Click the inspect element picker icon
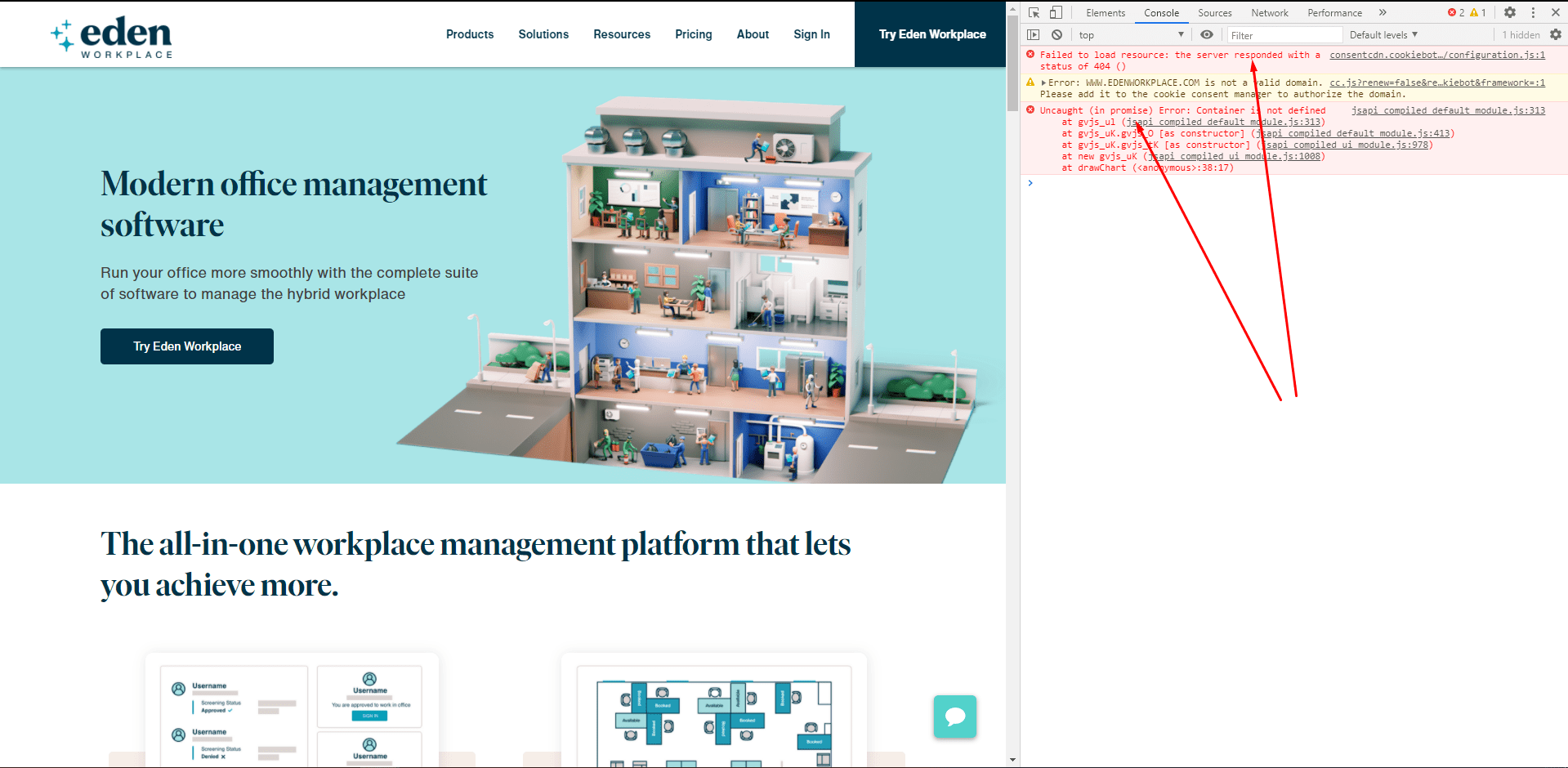The image size is (1568, 768). pyautogui.click(x=1034, y=12)
